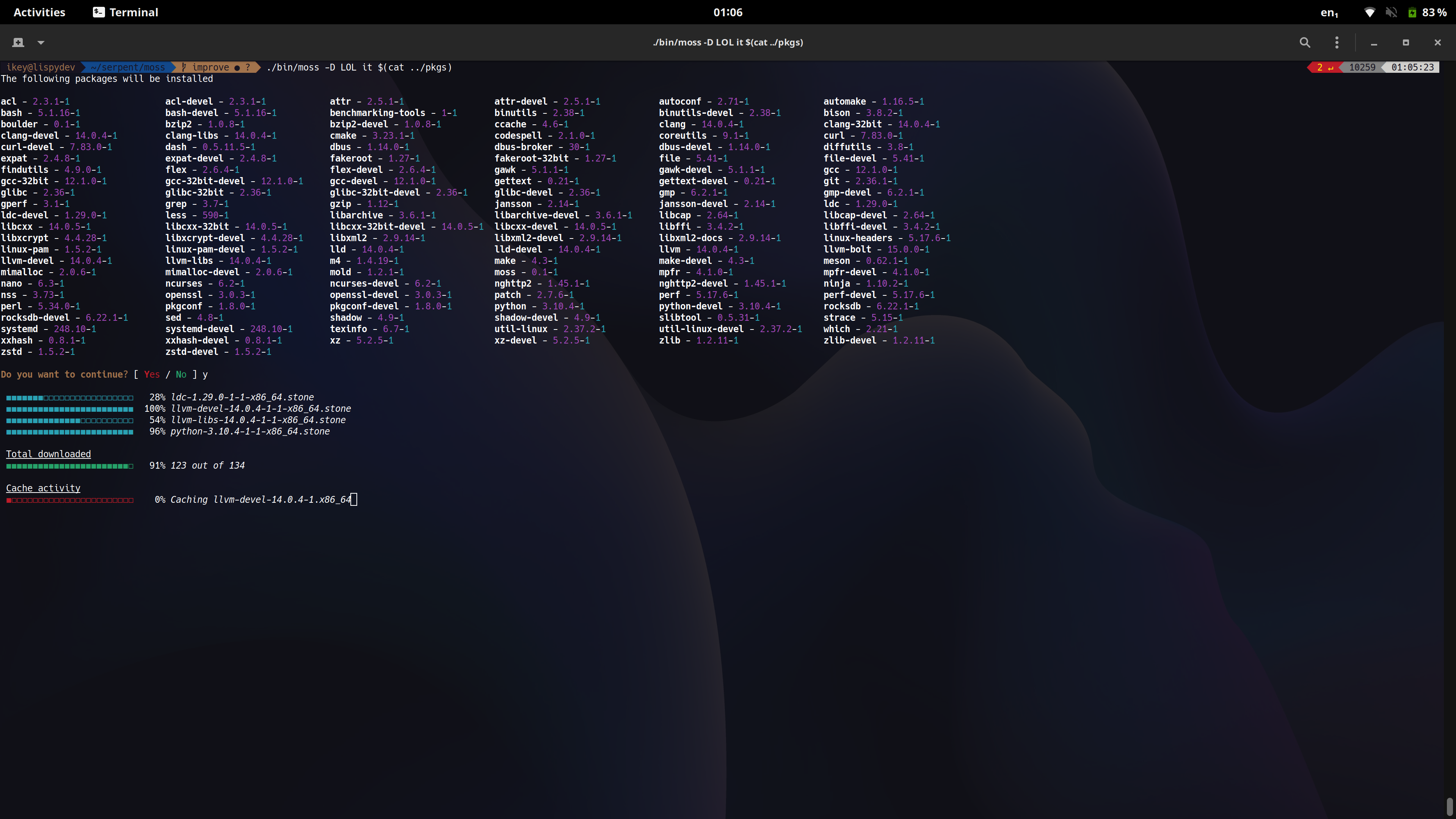Screen dimensions: 1456x819
Task: Click the '01:05:23' prompt timestamp
Action: [x=1412, y=67]
